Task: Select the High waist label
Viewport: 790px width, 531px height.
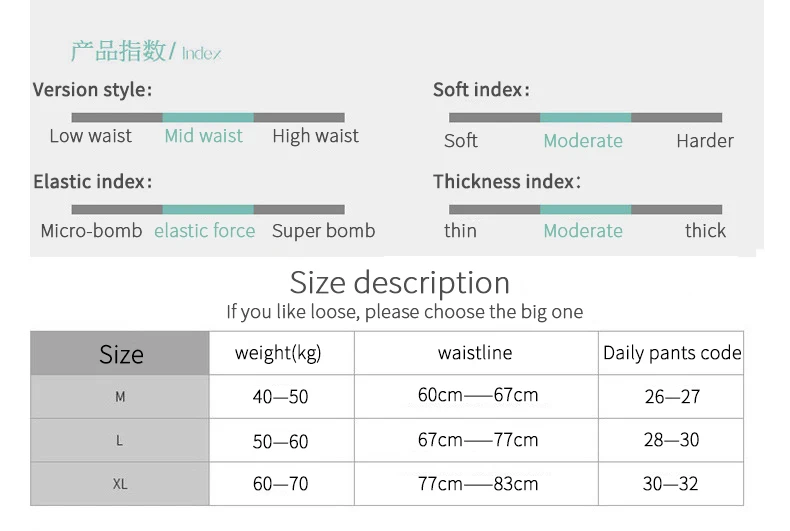Action: 315,136
